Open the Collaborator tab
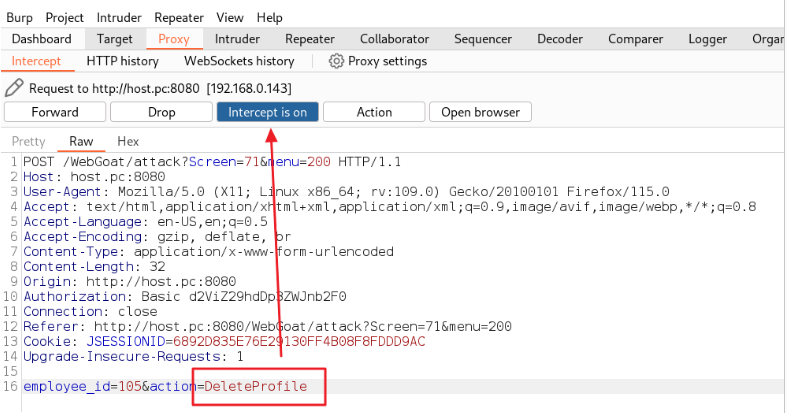787x413 pixels. coord(395,39)
